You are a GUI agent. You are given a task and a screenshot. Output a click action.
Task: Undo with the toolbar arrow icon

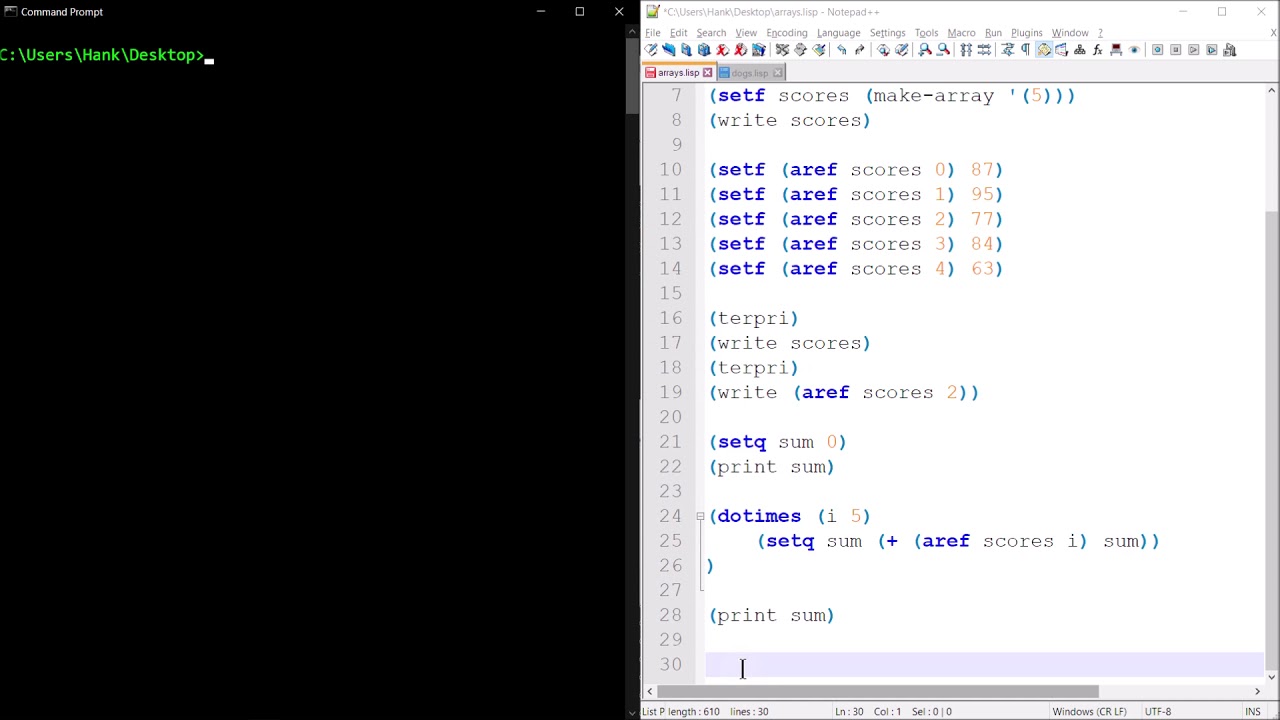(841, 50)
